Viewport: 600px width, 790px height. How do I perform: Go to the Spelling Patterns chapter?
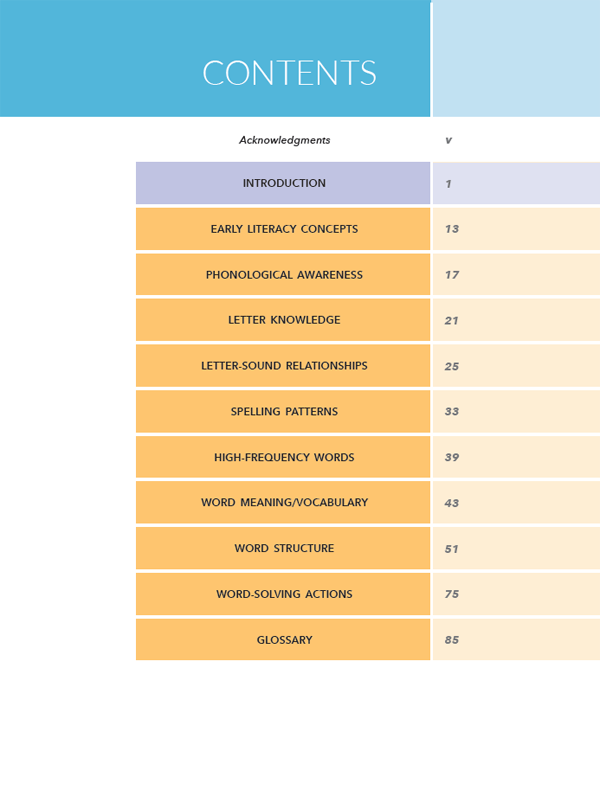point(284,412)
